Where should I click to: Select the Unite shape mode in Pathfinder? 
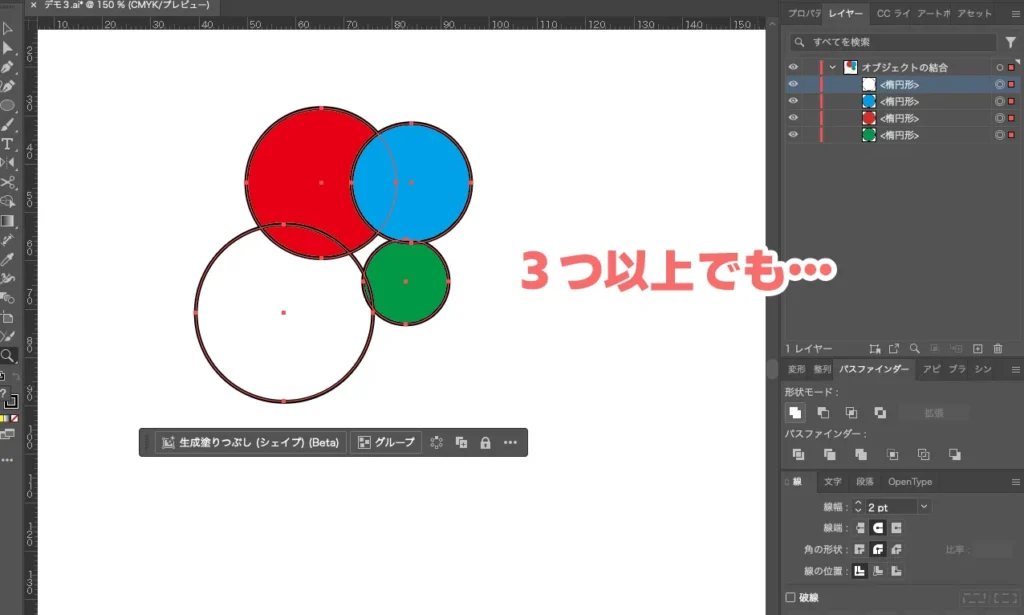coord(796,413)
